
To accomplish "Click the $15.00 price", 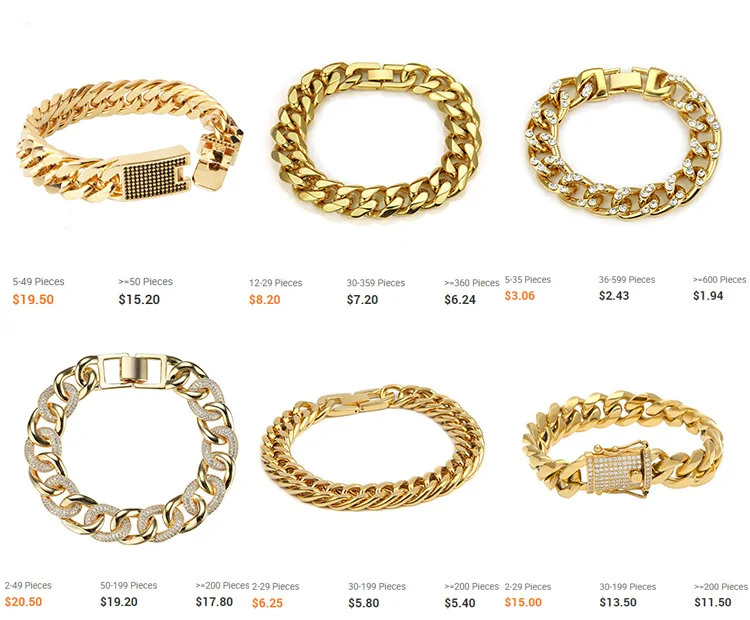I will (523, 602).
